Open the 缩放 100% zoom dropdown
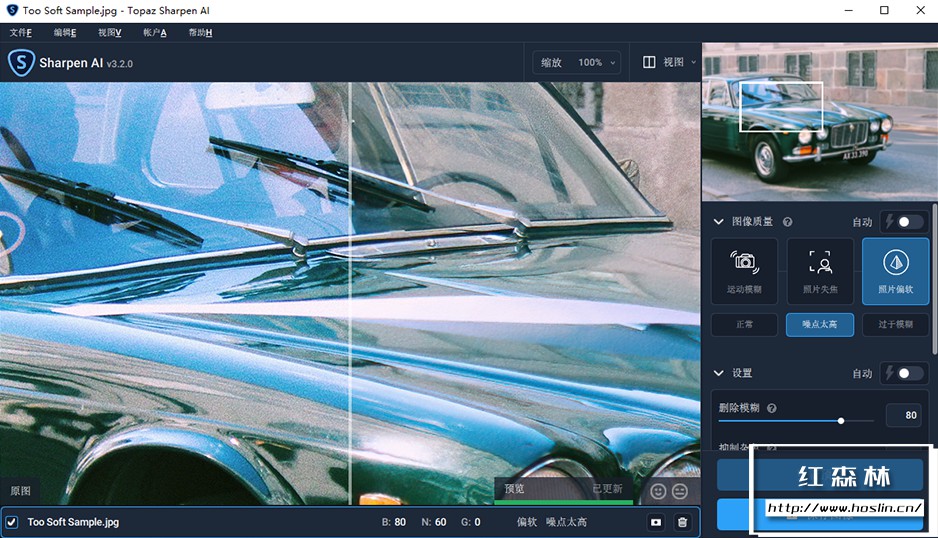The width and height of the screenshot is (938, 538). pos(577,62)
